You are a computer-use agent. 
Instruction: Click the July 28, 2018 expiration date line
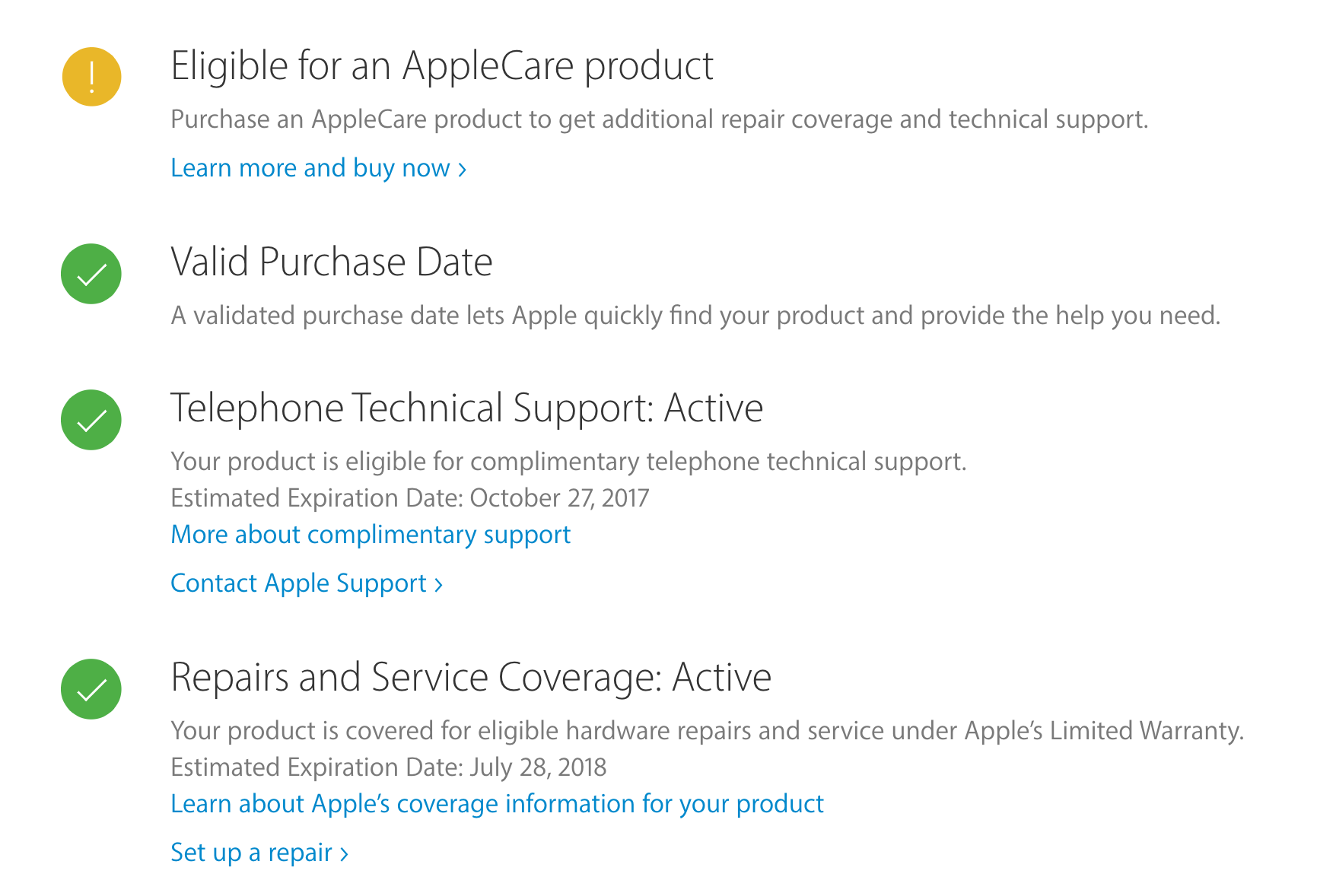(388, 767)
